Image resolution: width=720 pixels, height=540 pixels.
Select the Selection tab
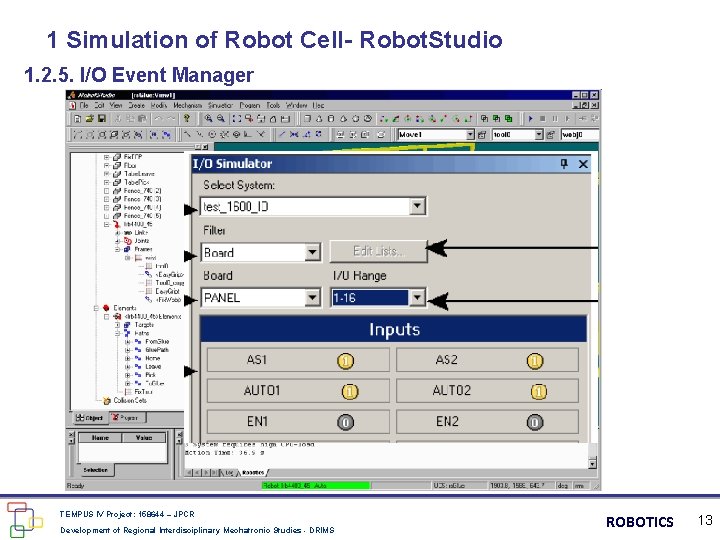[x=96, y=470]
